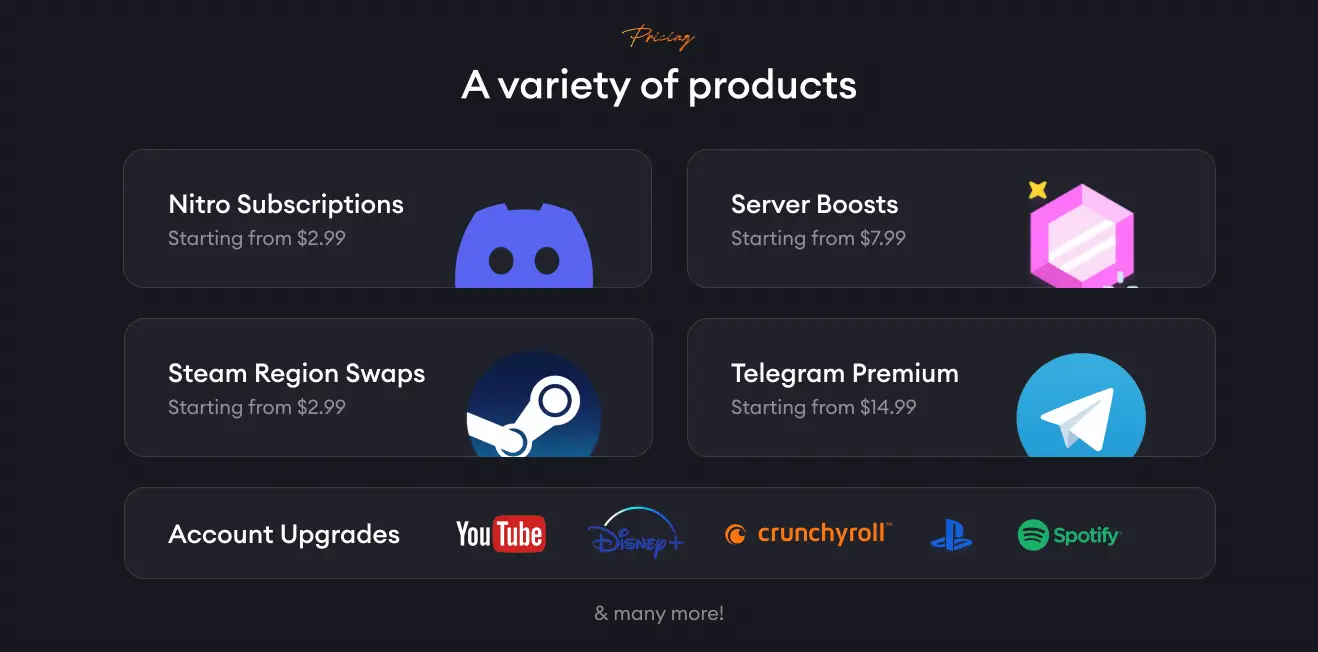Click the Steam logo icon

[x=534, y=405]
